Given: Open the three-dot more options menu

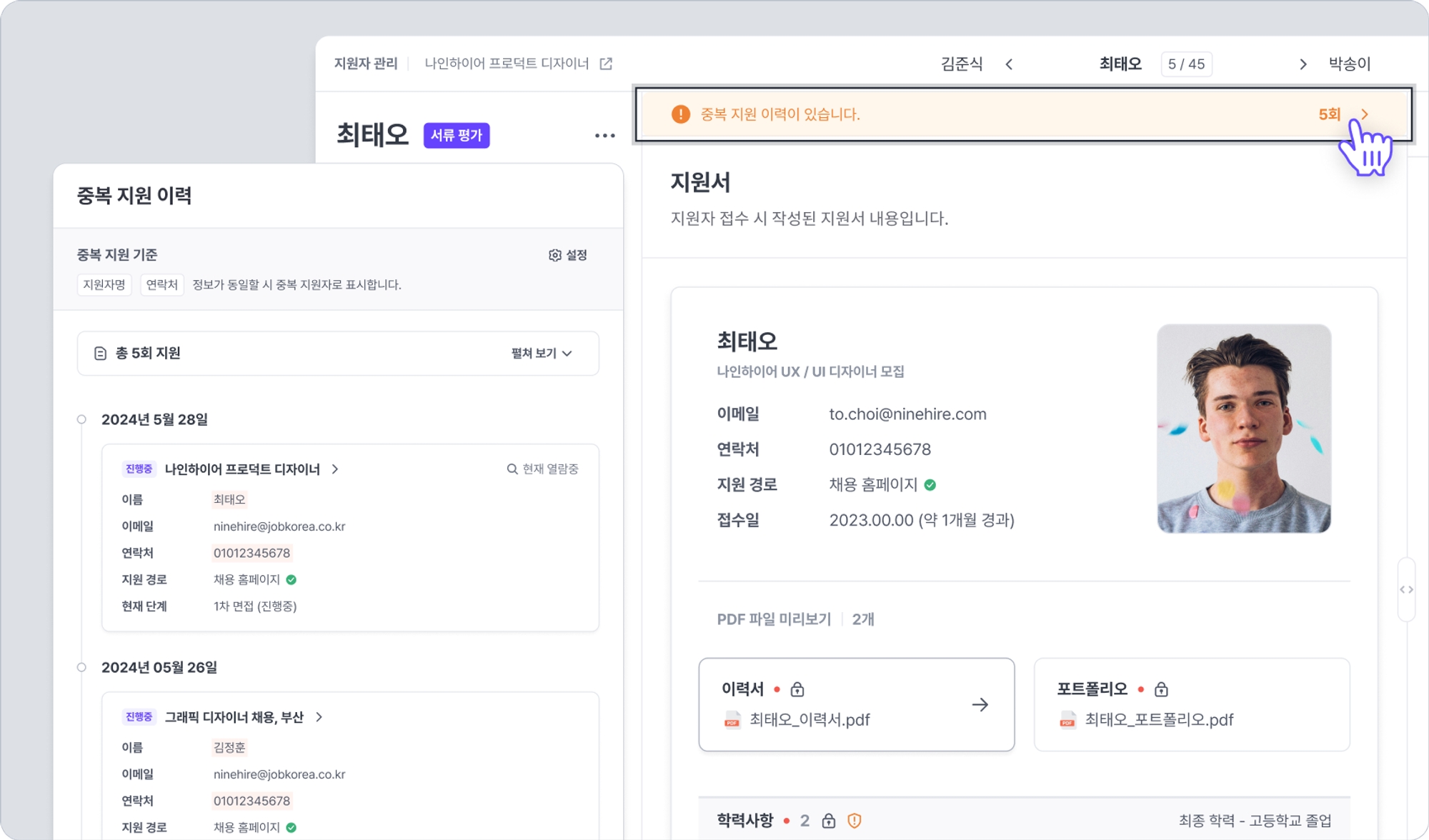Looking at the screenshot, I should pos(604,136).
